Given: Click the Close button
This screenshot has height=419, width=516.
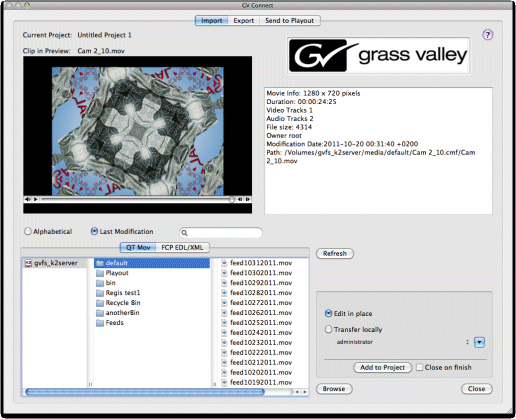Looking at the screenshot, I should pos(476,389).
